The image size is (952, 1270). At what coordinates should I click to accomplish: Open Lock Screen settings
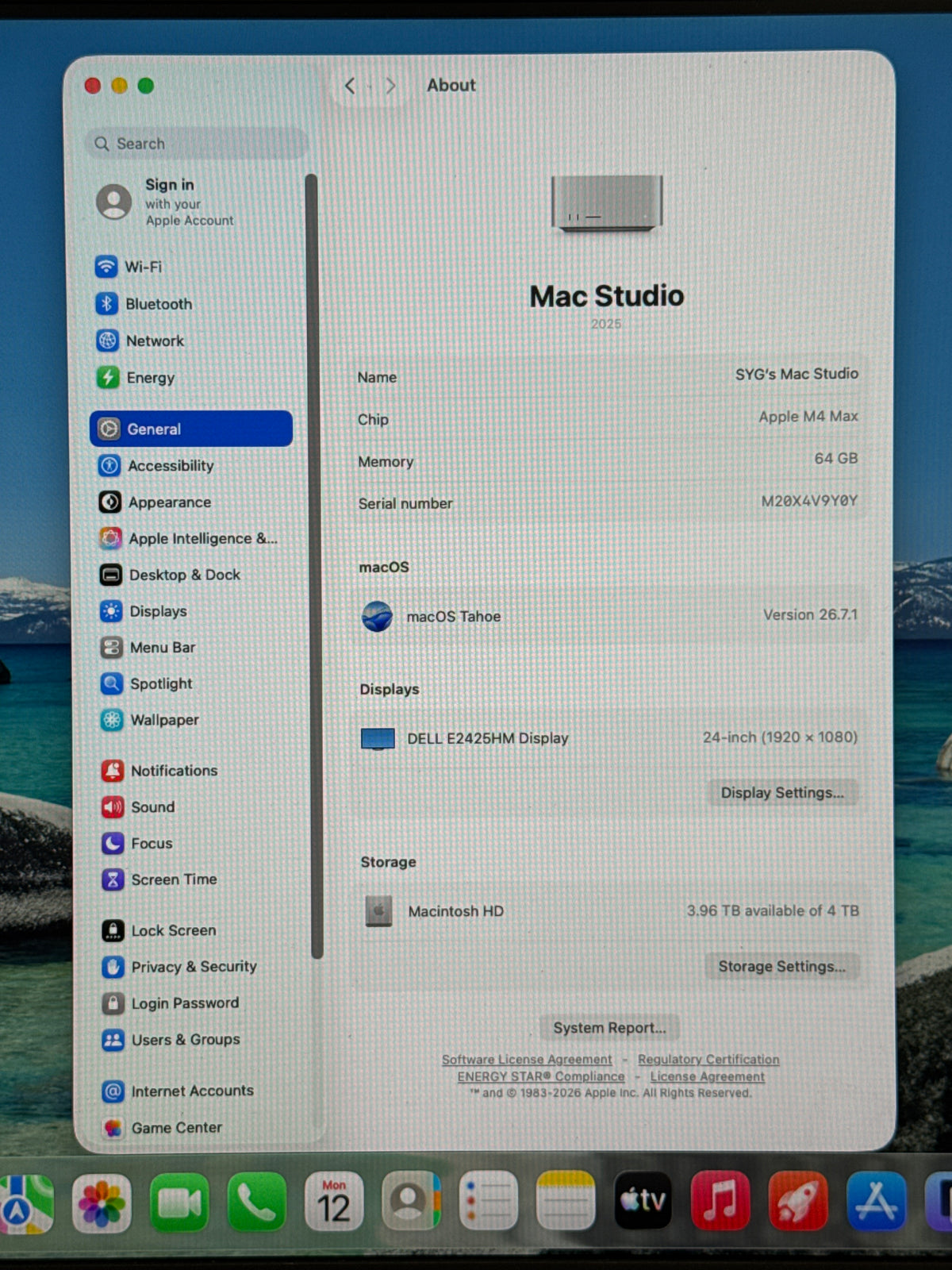pyautogui.click(x=159, y=930)
